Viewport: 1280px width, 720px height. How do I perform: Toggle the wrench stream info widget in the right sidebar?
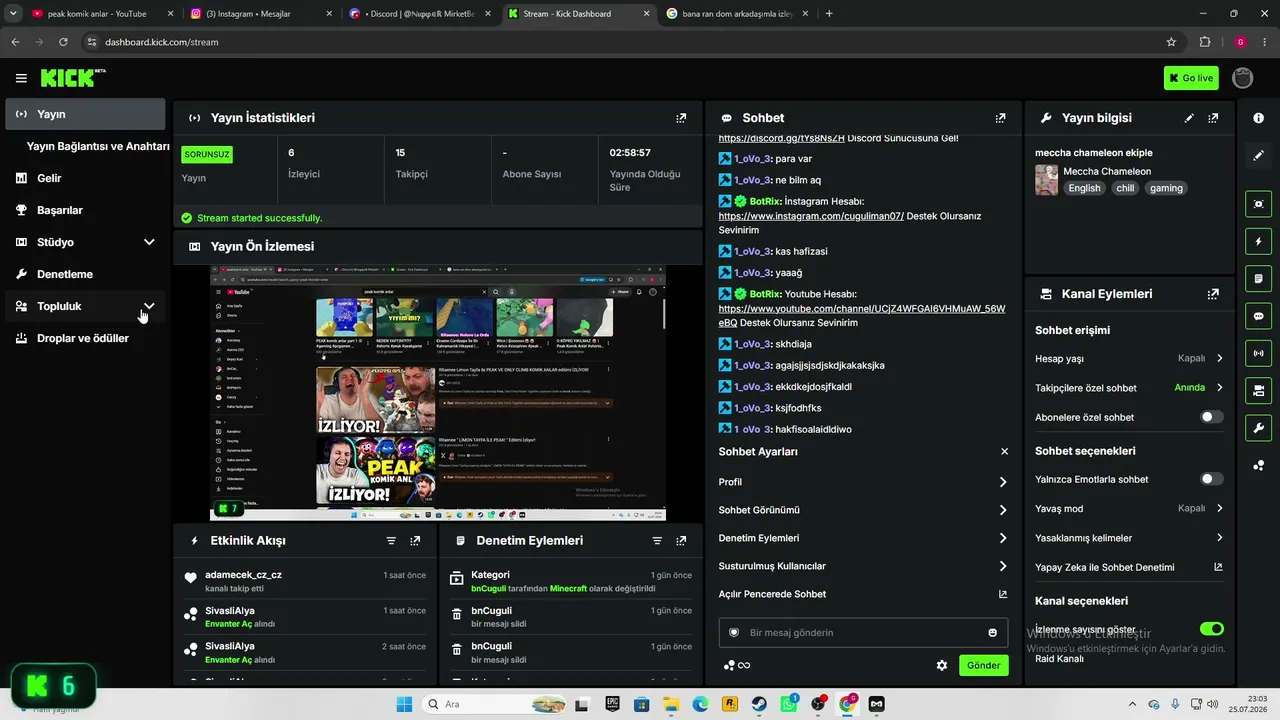(x=1258, y=428)
